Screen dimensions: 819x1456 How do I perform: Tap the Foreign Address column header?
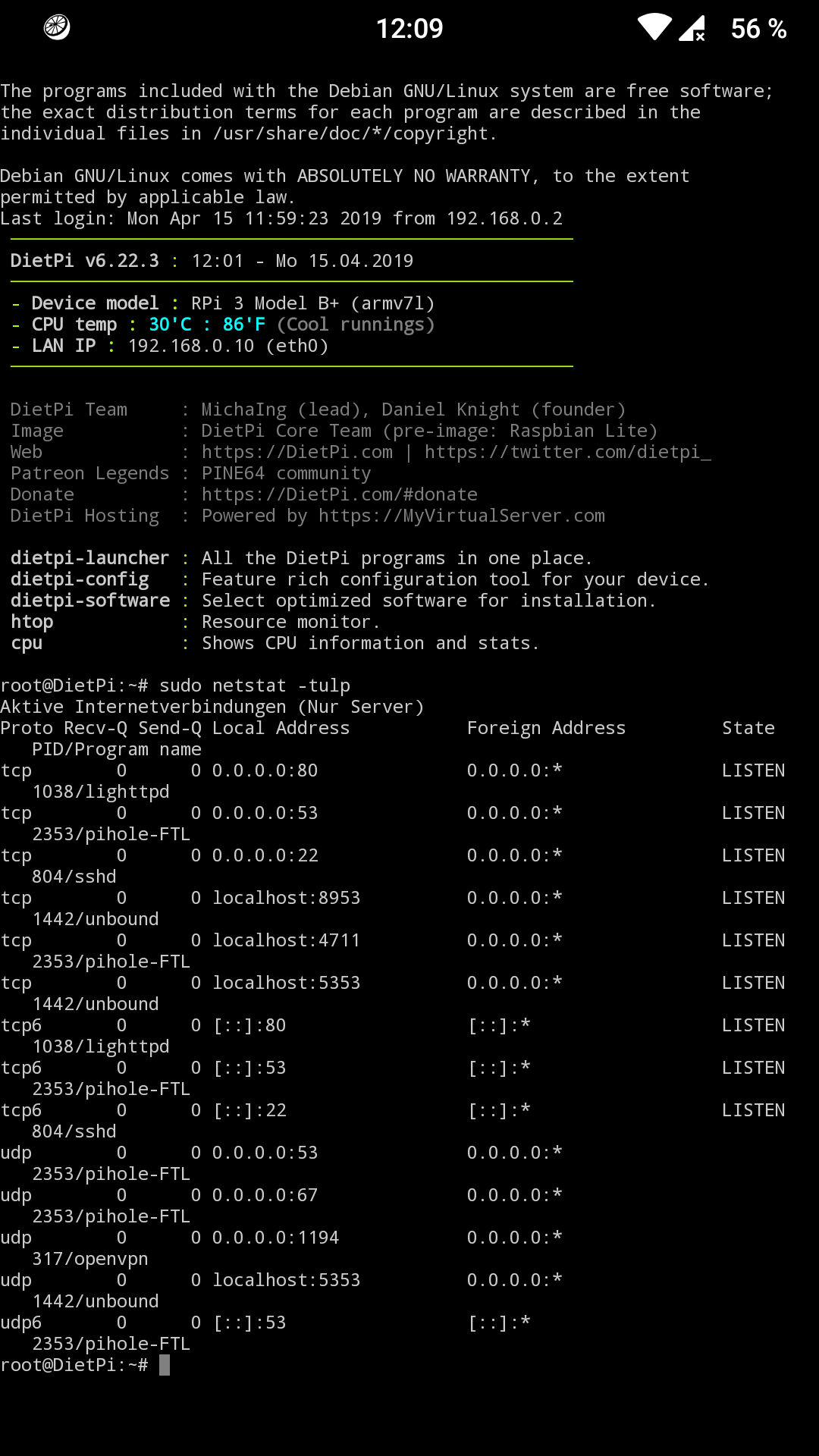[547, 728]
